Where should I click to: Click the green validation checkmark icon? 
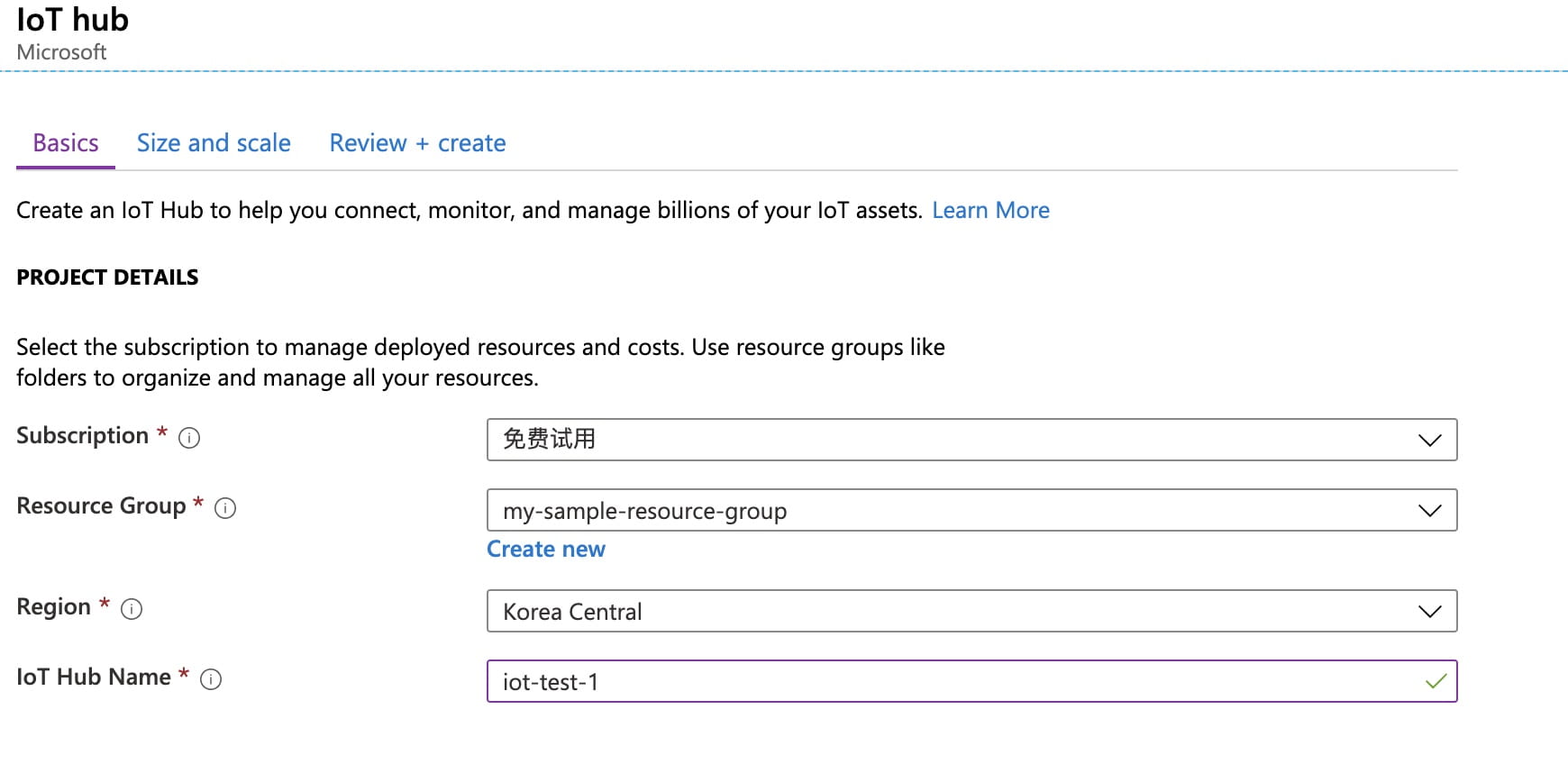click(1436, 681)
